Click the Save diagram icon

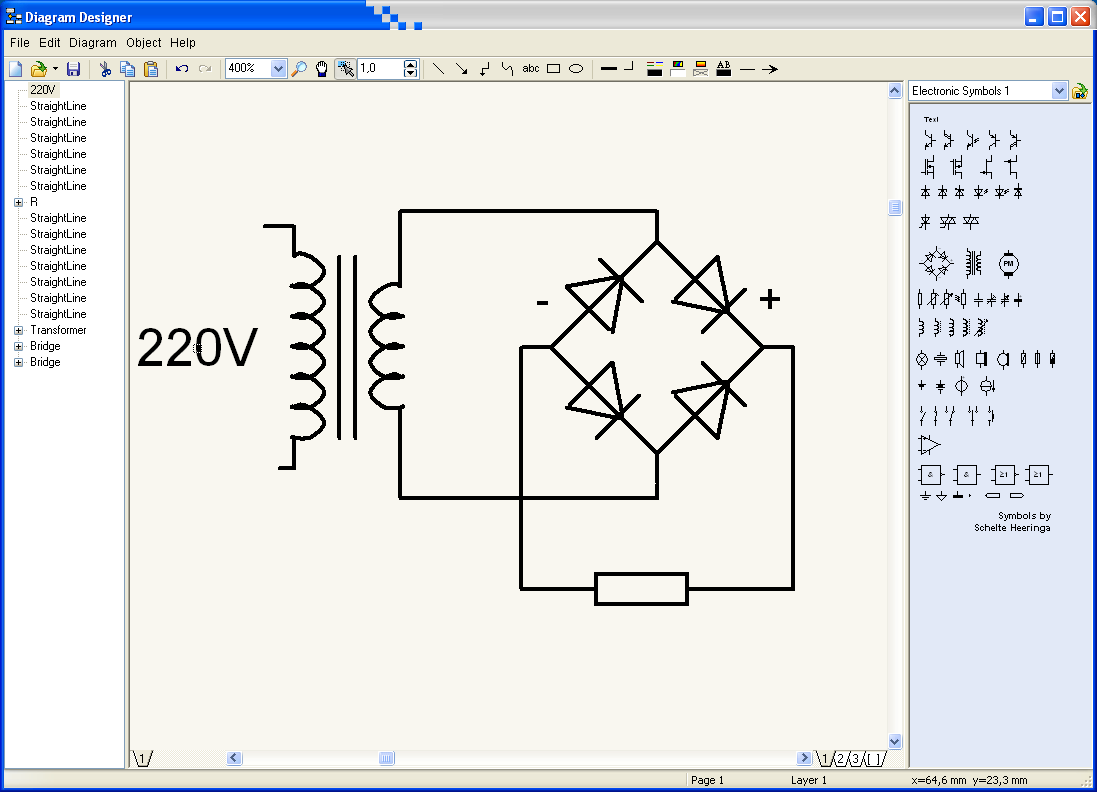coord(73,69)
